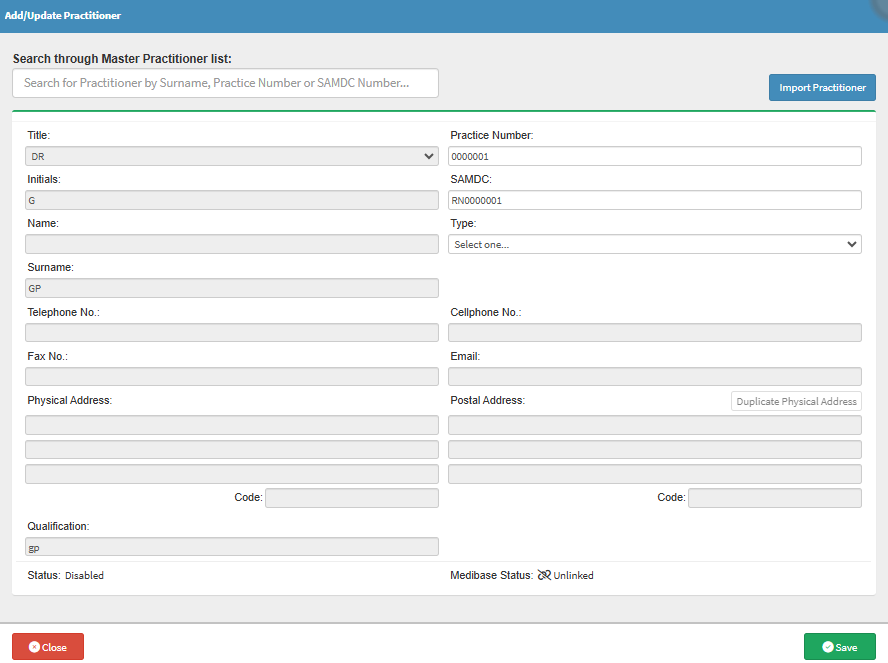Click the 'Disabled' status text
Screen dimensions: 888x663
84,576
